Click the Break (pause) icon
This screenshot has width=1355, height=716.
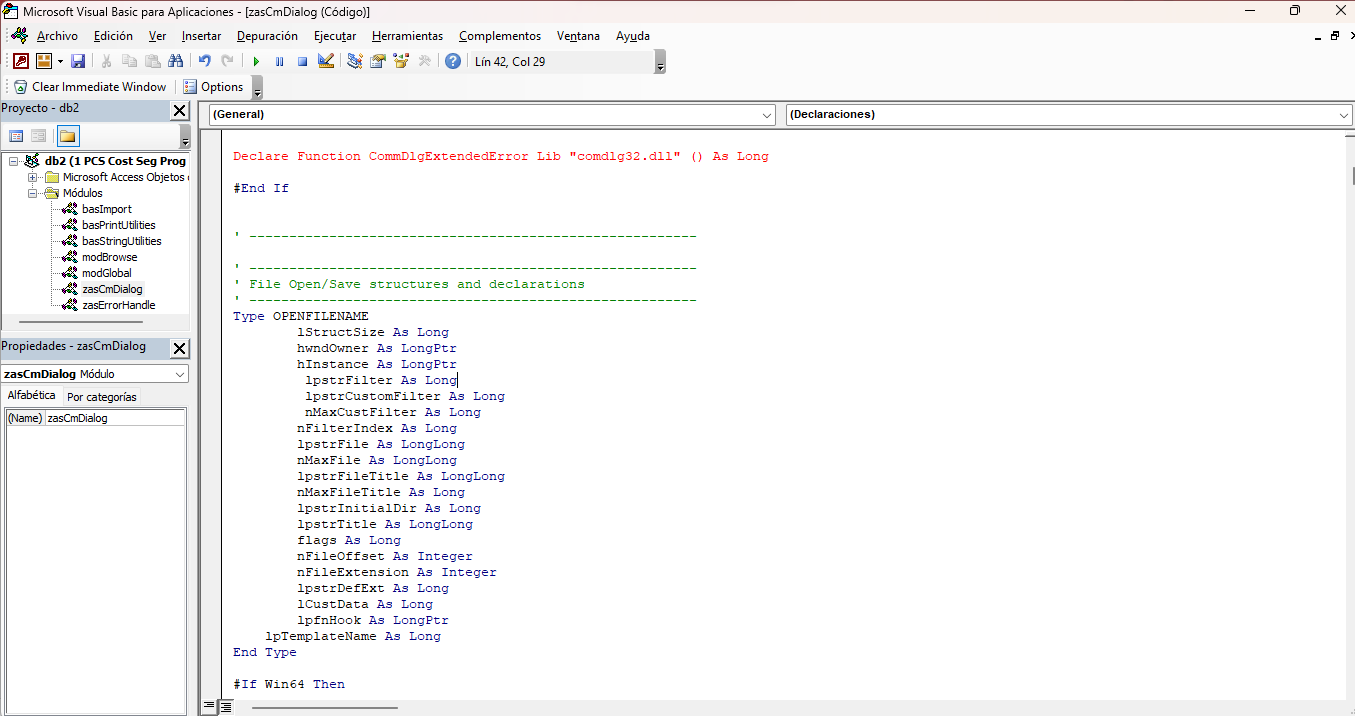point(279,61)
